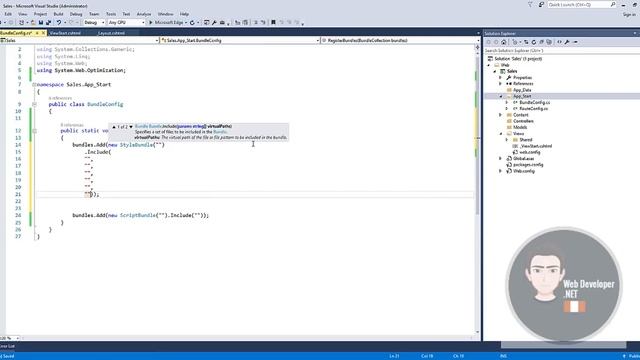Click the View Code icon in Solution Explorer

tap(559, 42)
